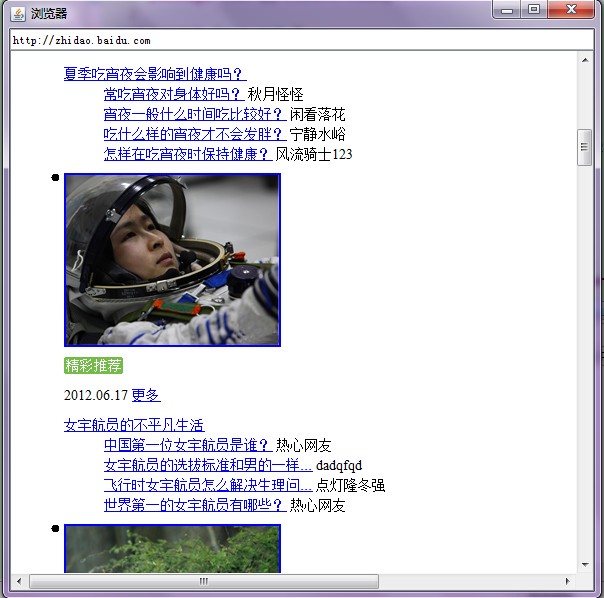The height and width of the screenshot is (598, 604).
Task: Click the Java app icon in title bar
Action: point(17,14)
